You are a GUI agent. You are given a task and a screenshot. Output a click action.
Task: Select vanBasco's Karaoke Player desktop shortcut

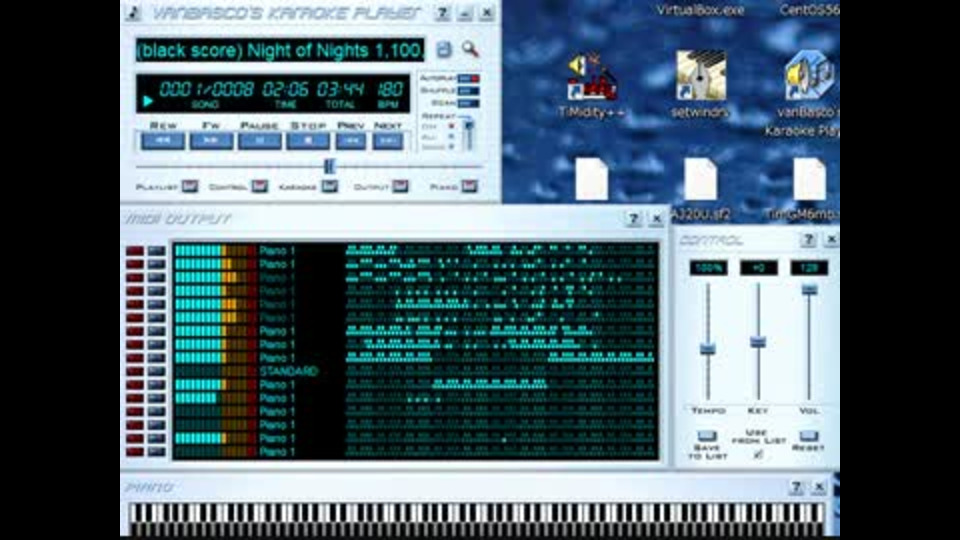tap(807, 94)
